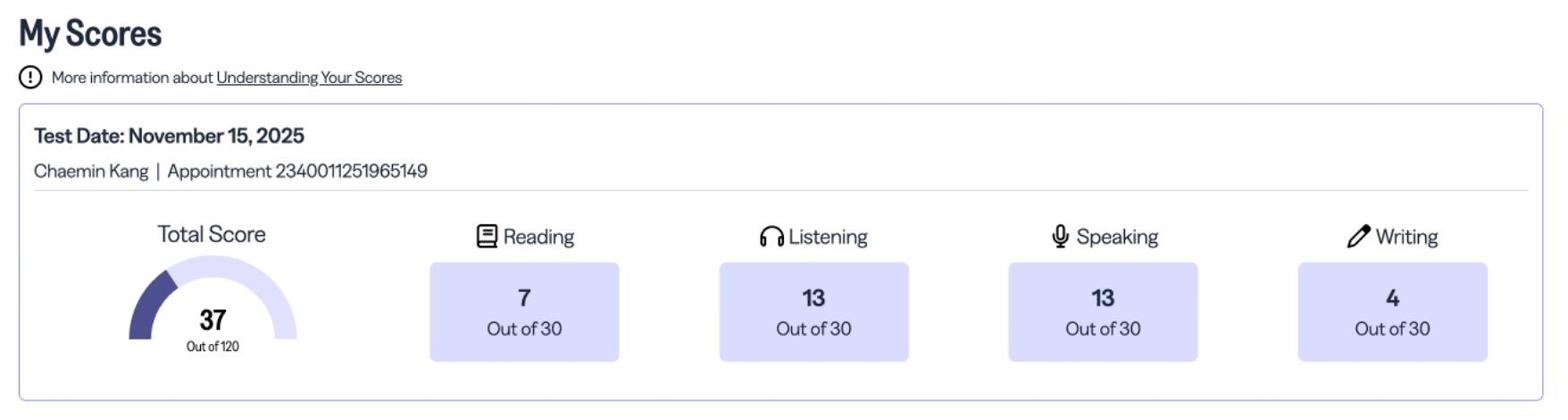Click the info circle exclamation icon
Screen dimensions: 1568x420
click(30, 78)
